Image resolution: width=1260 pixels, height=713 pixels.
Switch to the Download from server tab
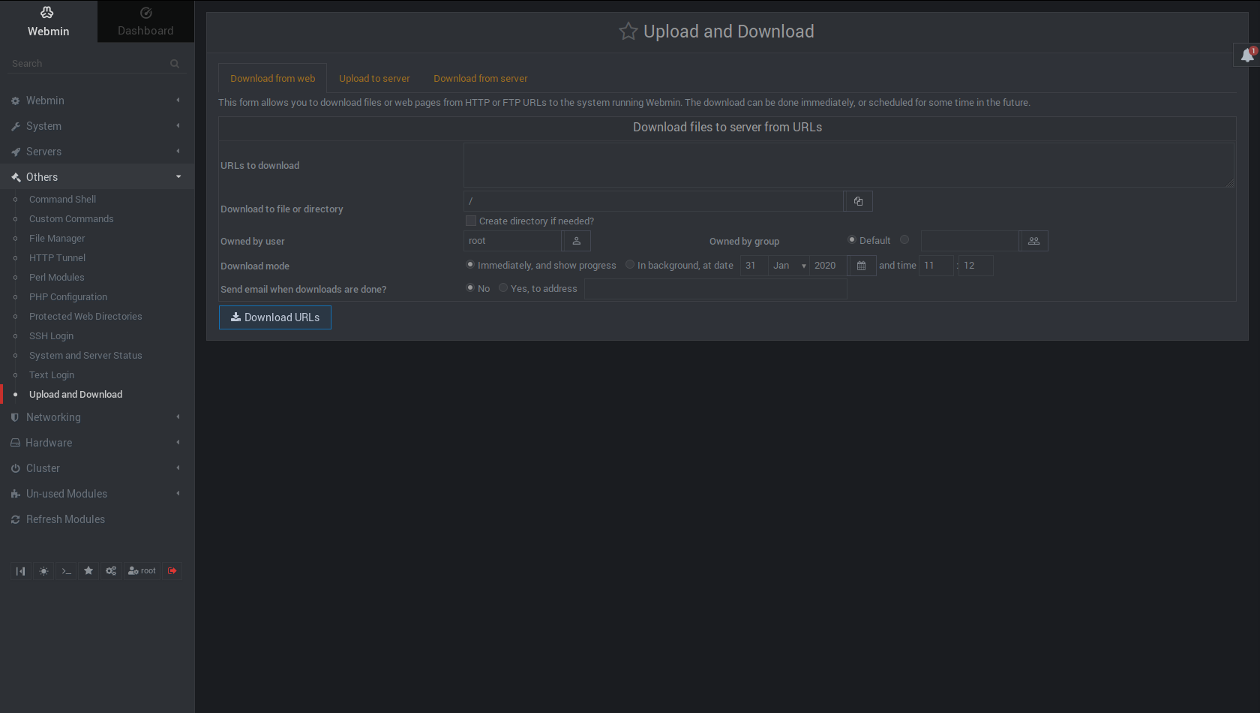tap(480, 78)
